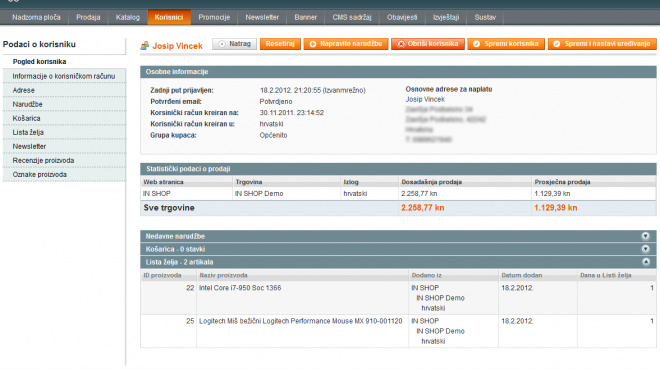Click Obriši korisnika button
The width and height of the screenshot is (660, 370).
pos(428,44)
